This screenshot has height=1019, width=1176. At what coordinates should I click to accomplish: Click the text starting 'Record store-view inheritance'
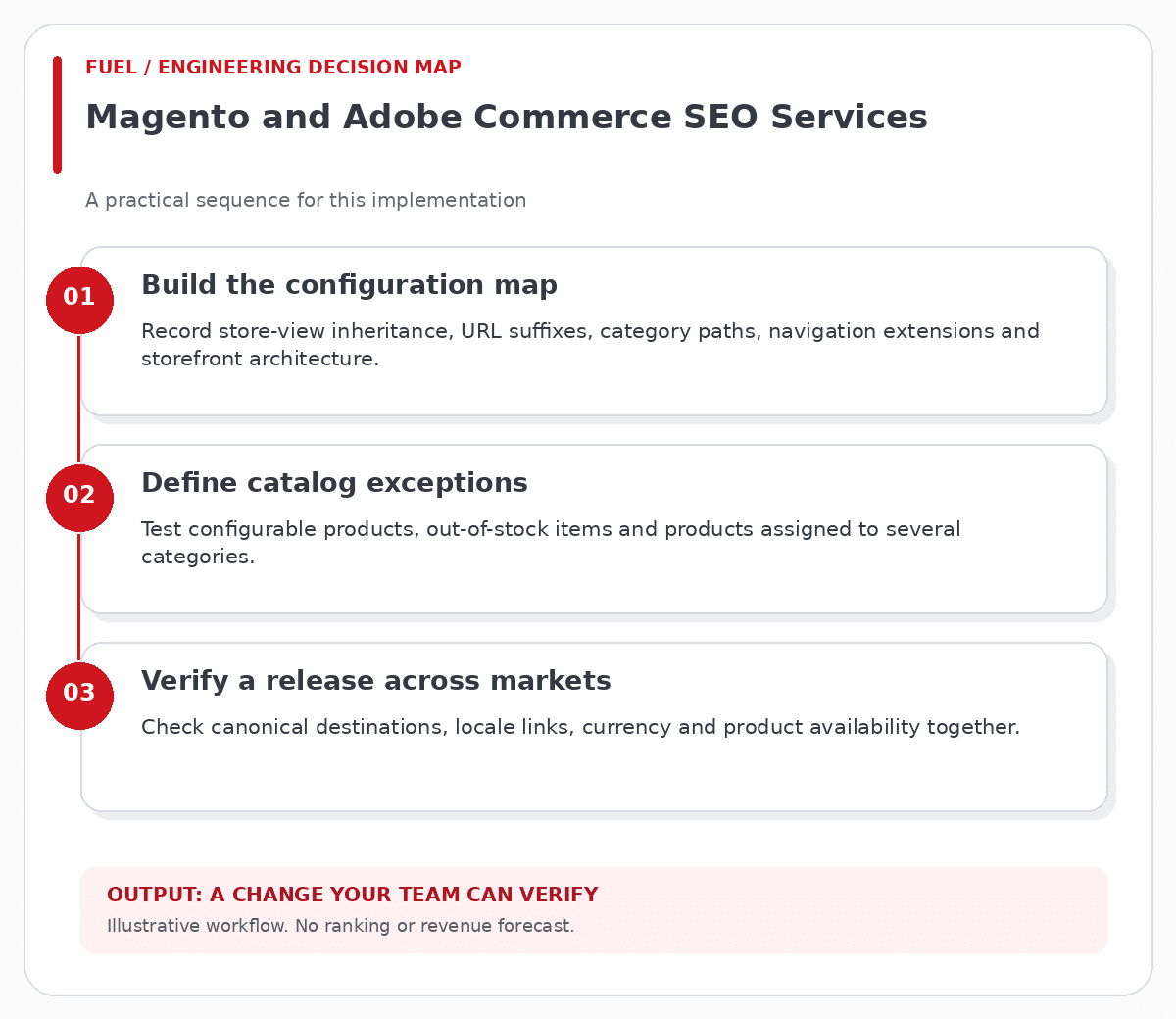[x=590, y=345]
